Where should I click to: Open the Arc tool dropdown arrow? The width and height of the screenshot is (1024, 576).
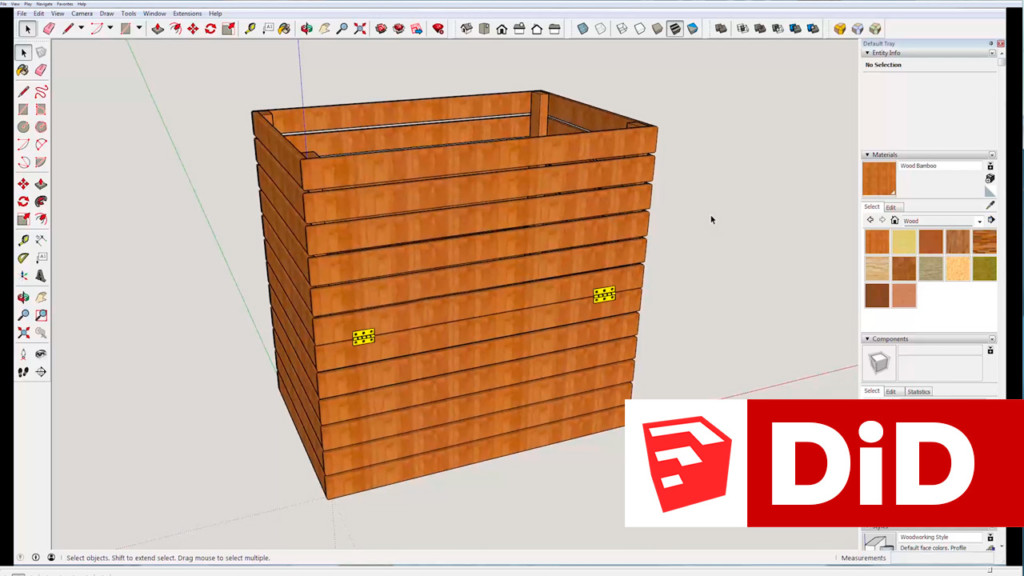110,28
